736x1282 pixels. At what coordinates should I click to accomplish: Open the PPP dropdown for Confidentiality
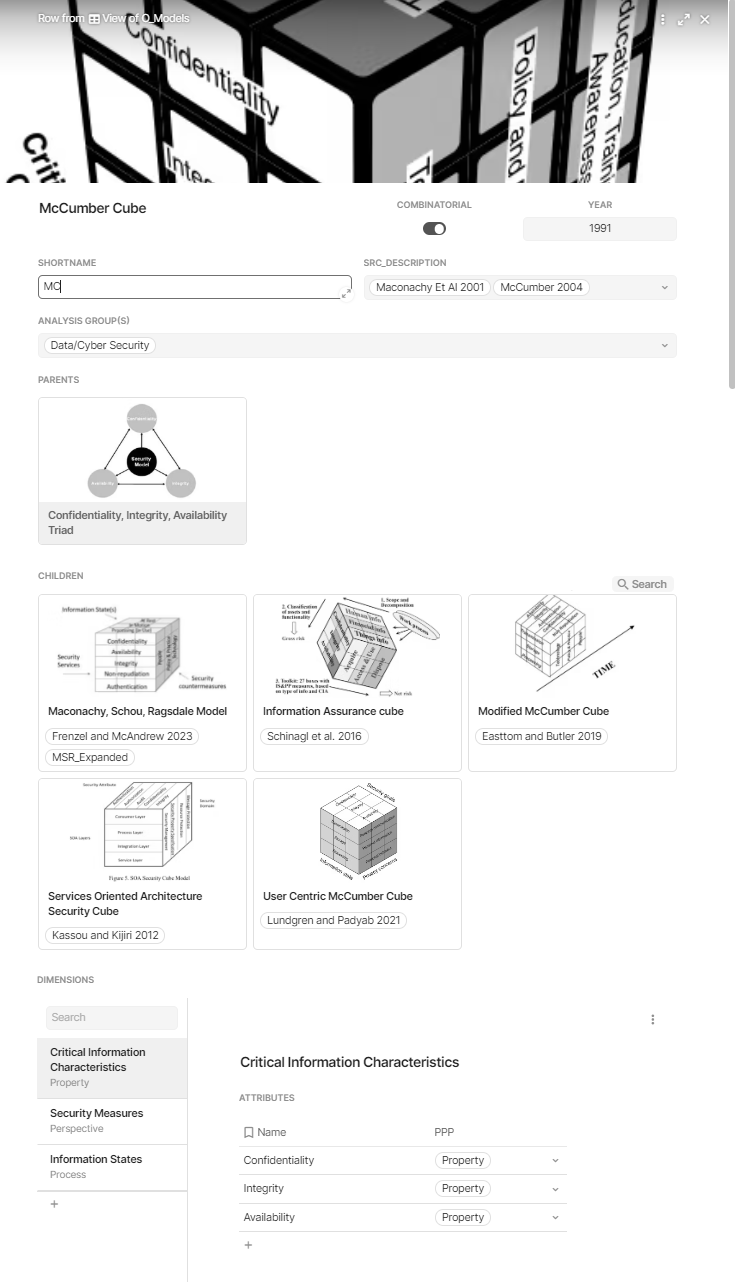click(555, 1161)
